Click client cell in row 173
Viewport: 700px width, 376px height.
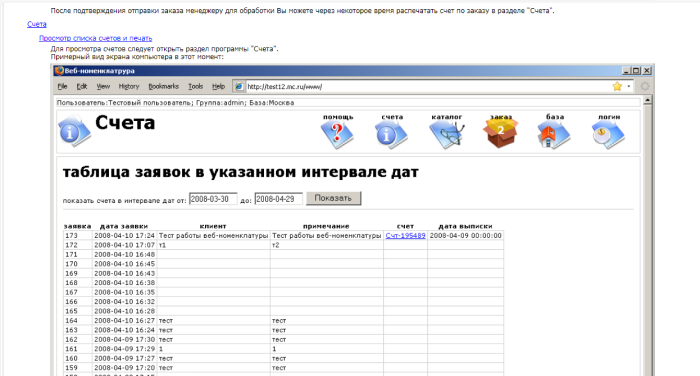click(213, 235)
